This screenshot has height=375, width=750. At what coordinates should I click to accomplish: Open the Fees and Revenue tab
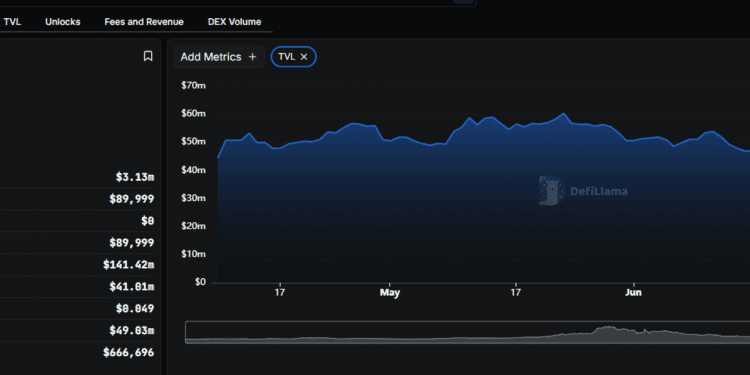coord(144,22)
